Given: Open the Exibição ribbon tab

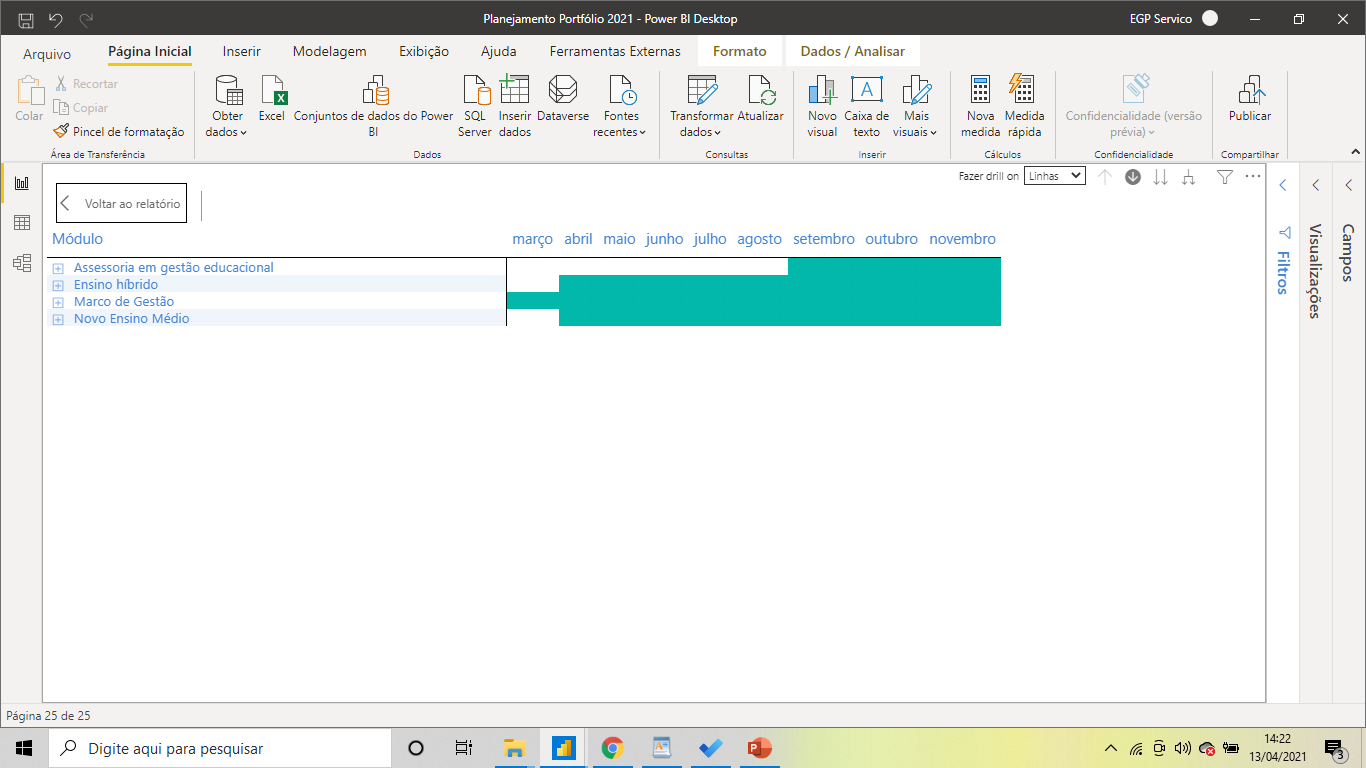Looking at the screenshot, I should (x=424, y=51).
